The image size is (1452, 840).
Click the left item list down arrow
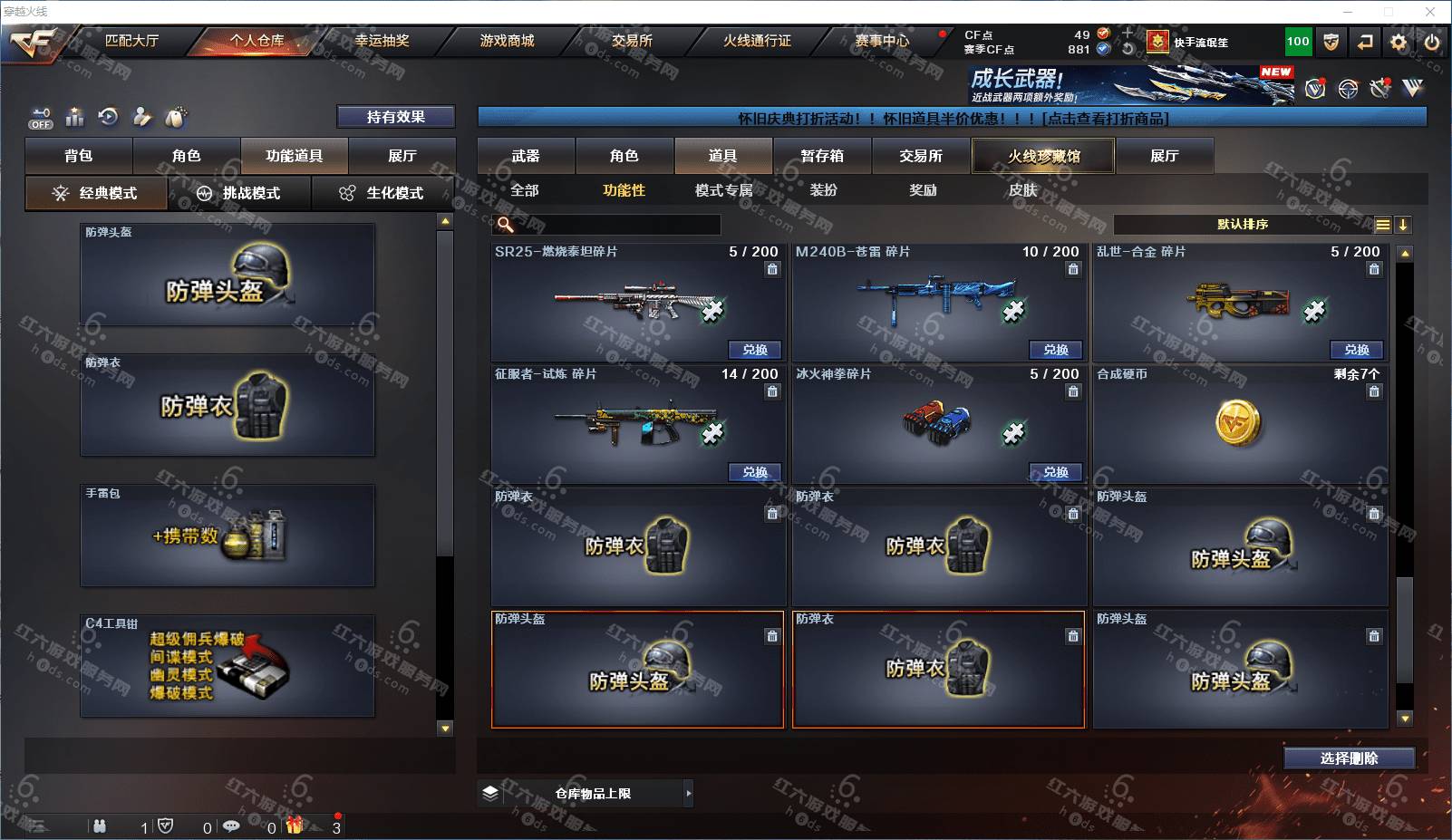tap(445, 728)
